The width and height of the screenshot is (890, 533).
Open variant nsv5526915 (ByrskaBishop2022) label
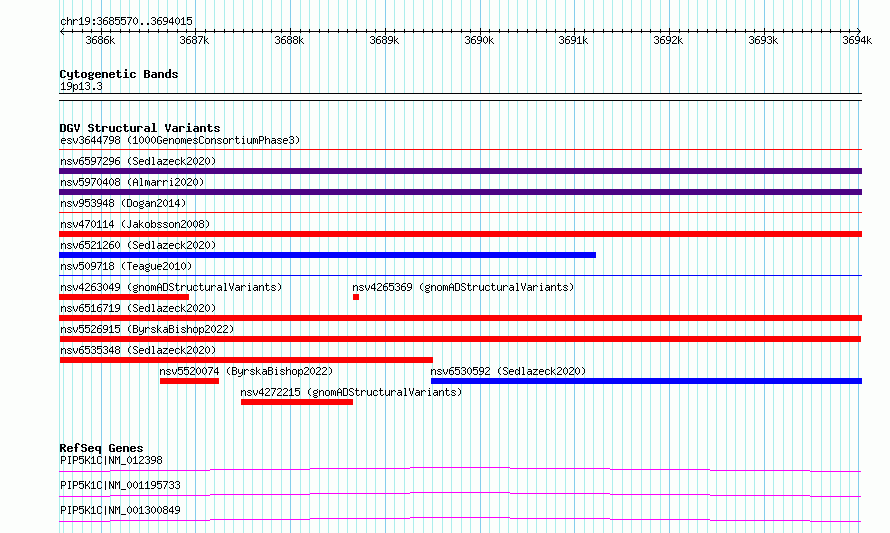click(x=147, y=329)
